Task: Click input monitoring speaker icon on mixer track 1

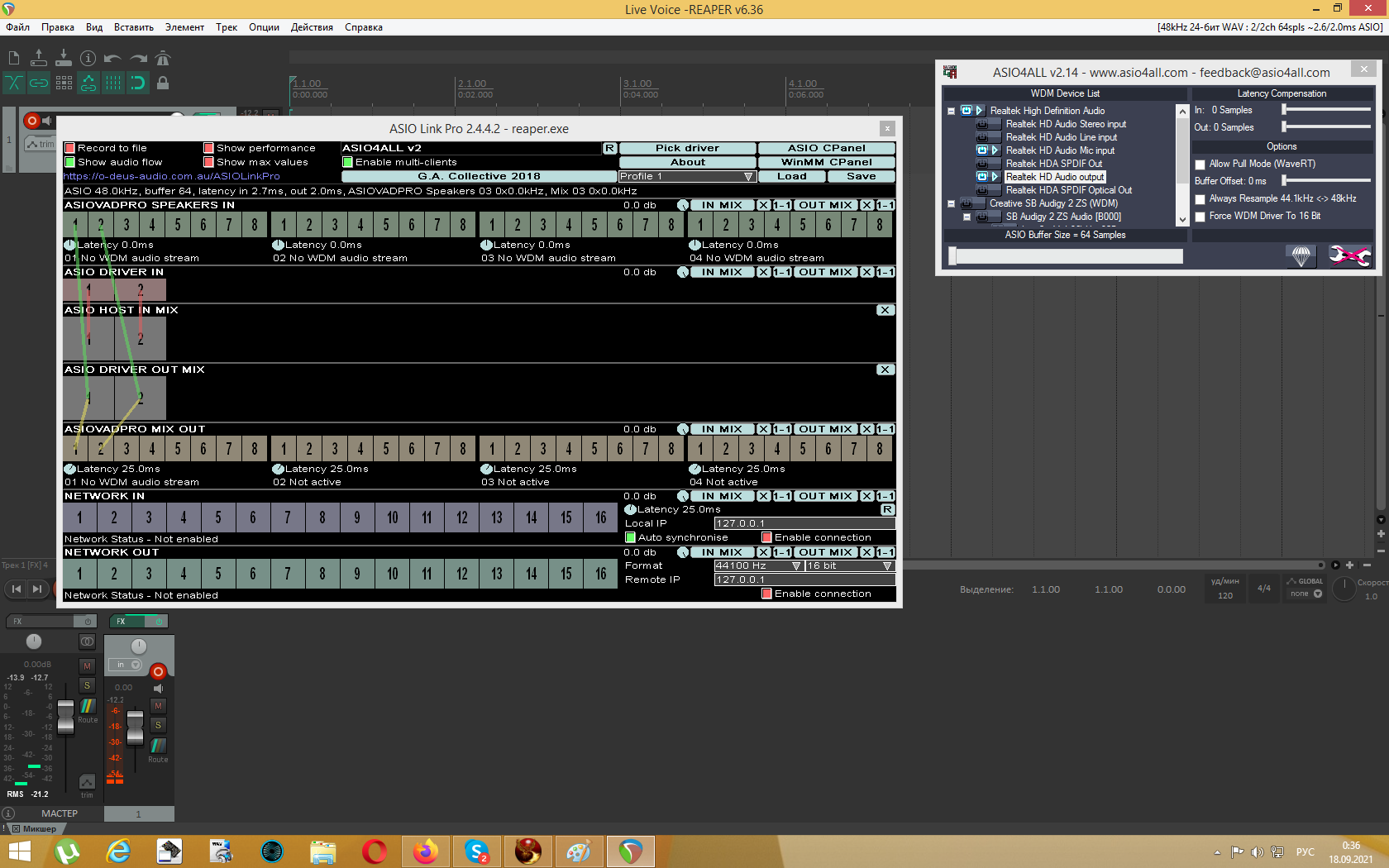Action: pyautogui.click(x=158, y=689)
